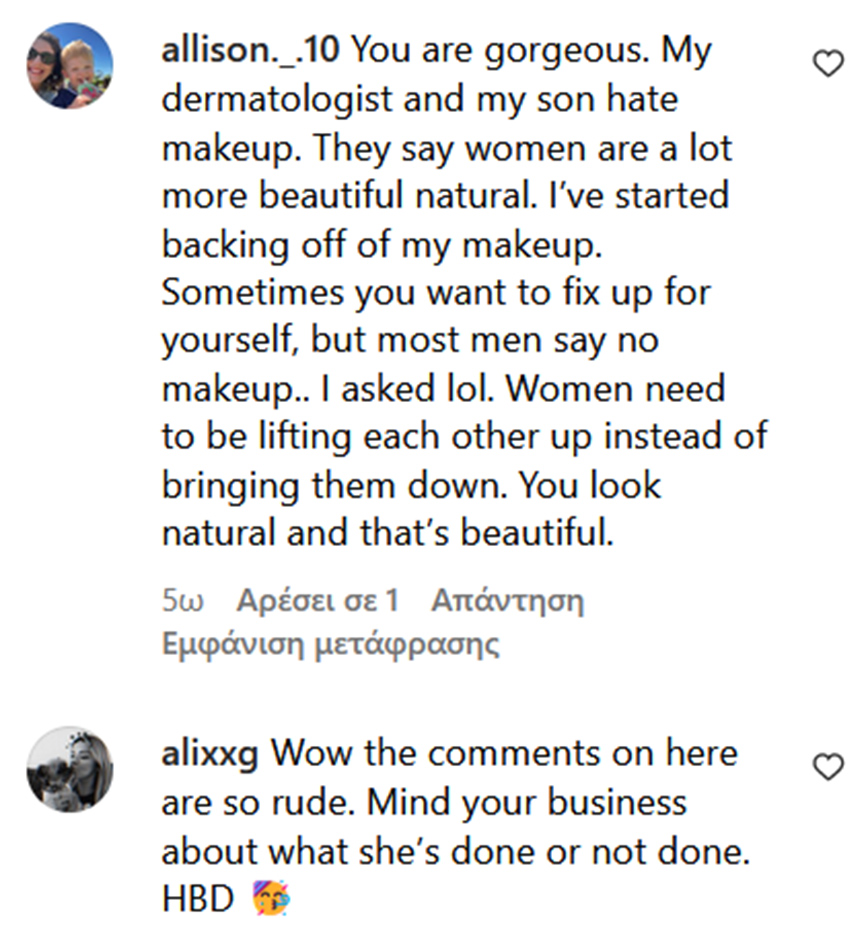Open allison._.10's profile picture
This screenshot has height=936, width=868.
(x=69, y=65)
